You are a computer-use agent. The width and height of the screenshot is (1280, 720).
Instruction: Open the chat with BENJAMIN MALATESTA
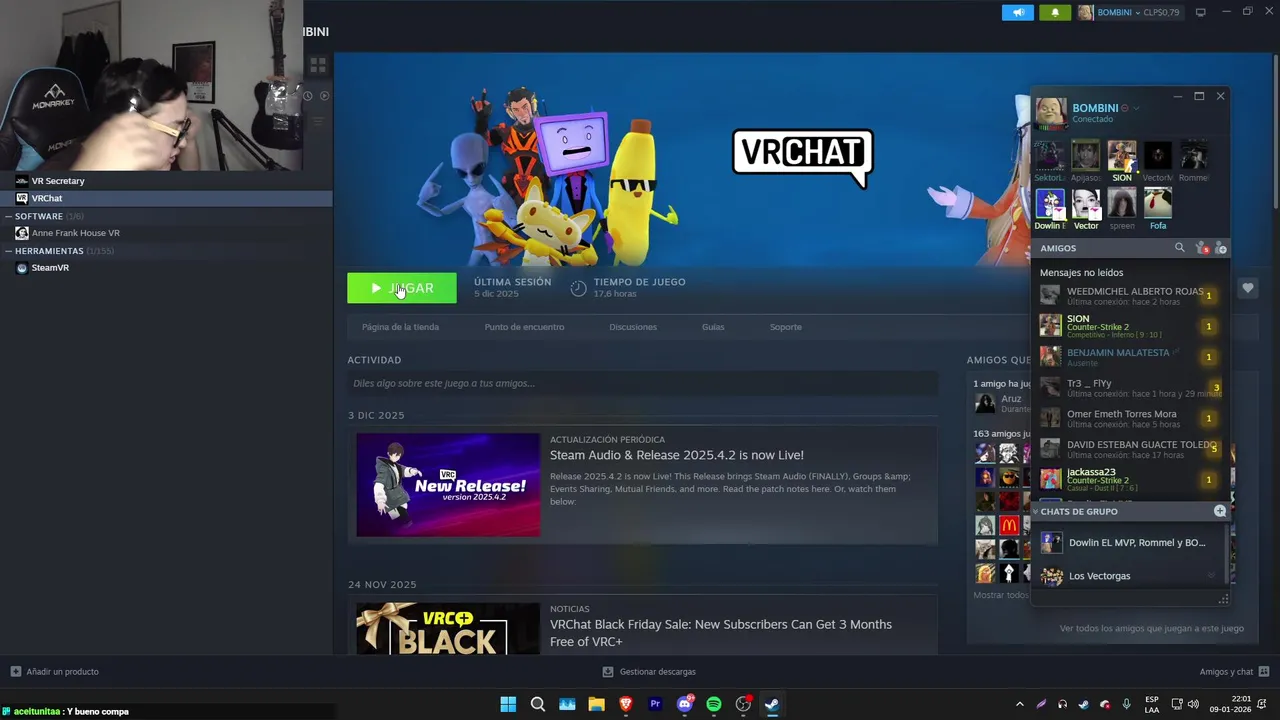pyautogui.click(x=1130, y=357)
